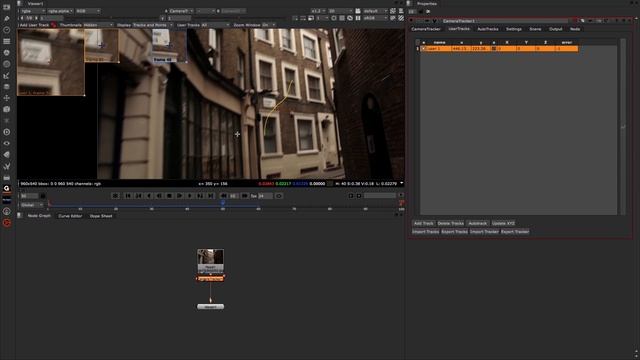The image size is (640, 360).
Task: Open the MetaData nodes toolbar menu
Action: pos(7,155)
